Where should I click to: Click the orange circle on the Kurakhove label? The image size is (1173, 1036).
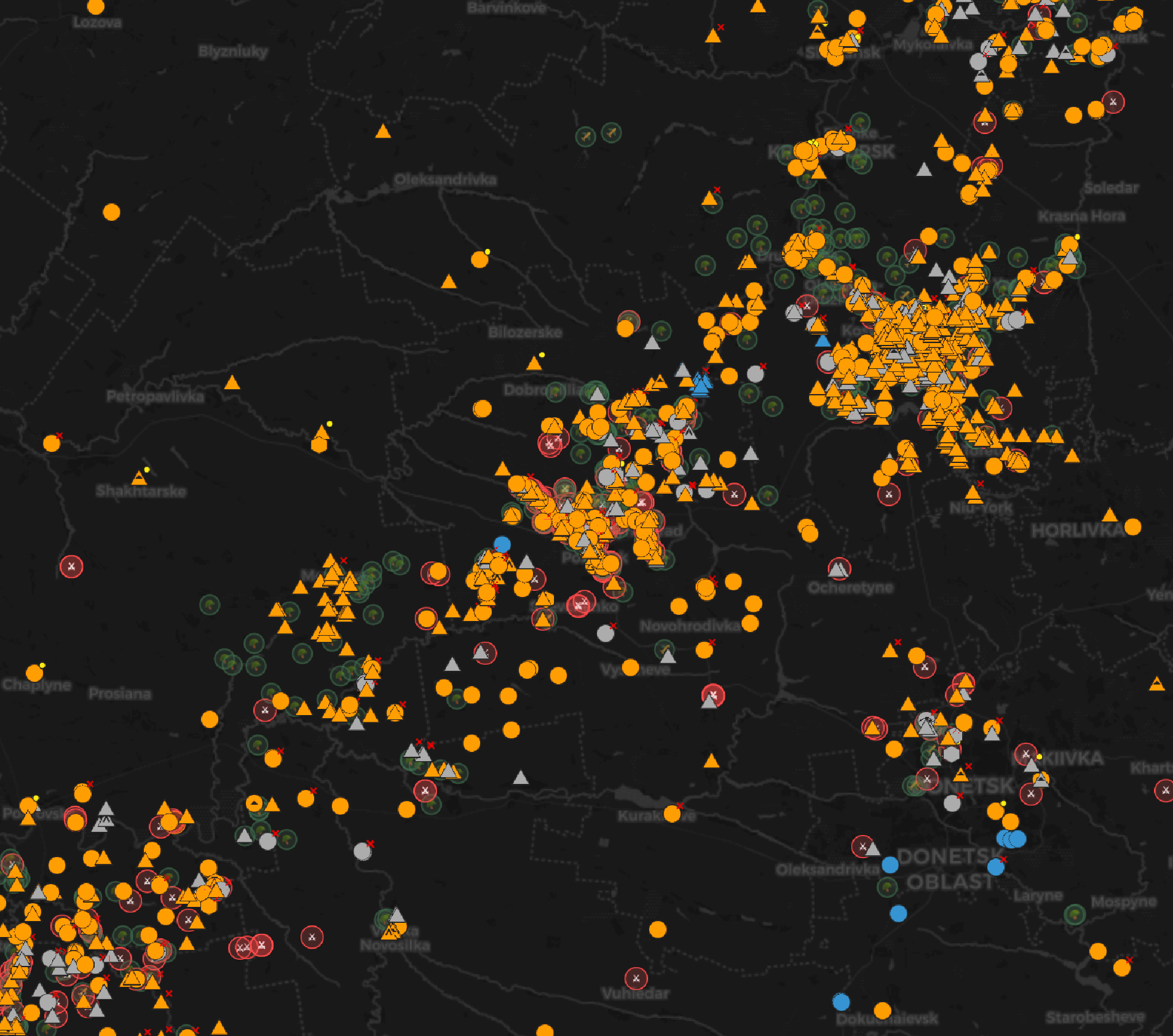pyautogui.click(x=672, y=814)
